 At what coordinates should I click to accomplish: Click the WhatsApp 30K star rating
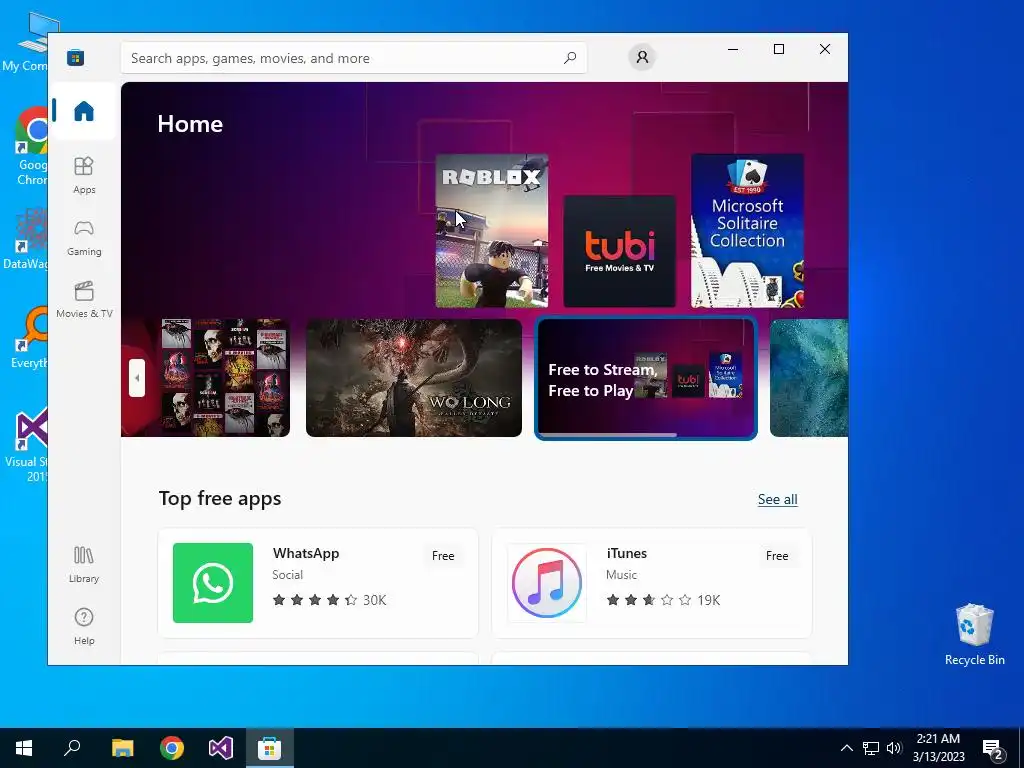(329, 600)
